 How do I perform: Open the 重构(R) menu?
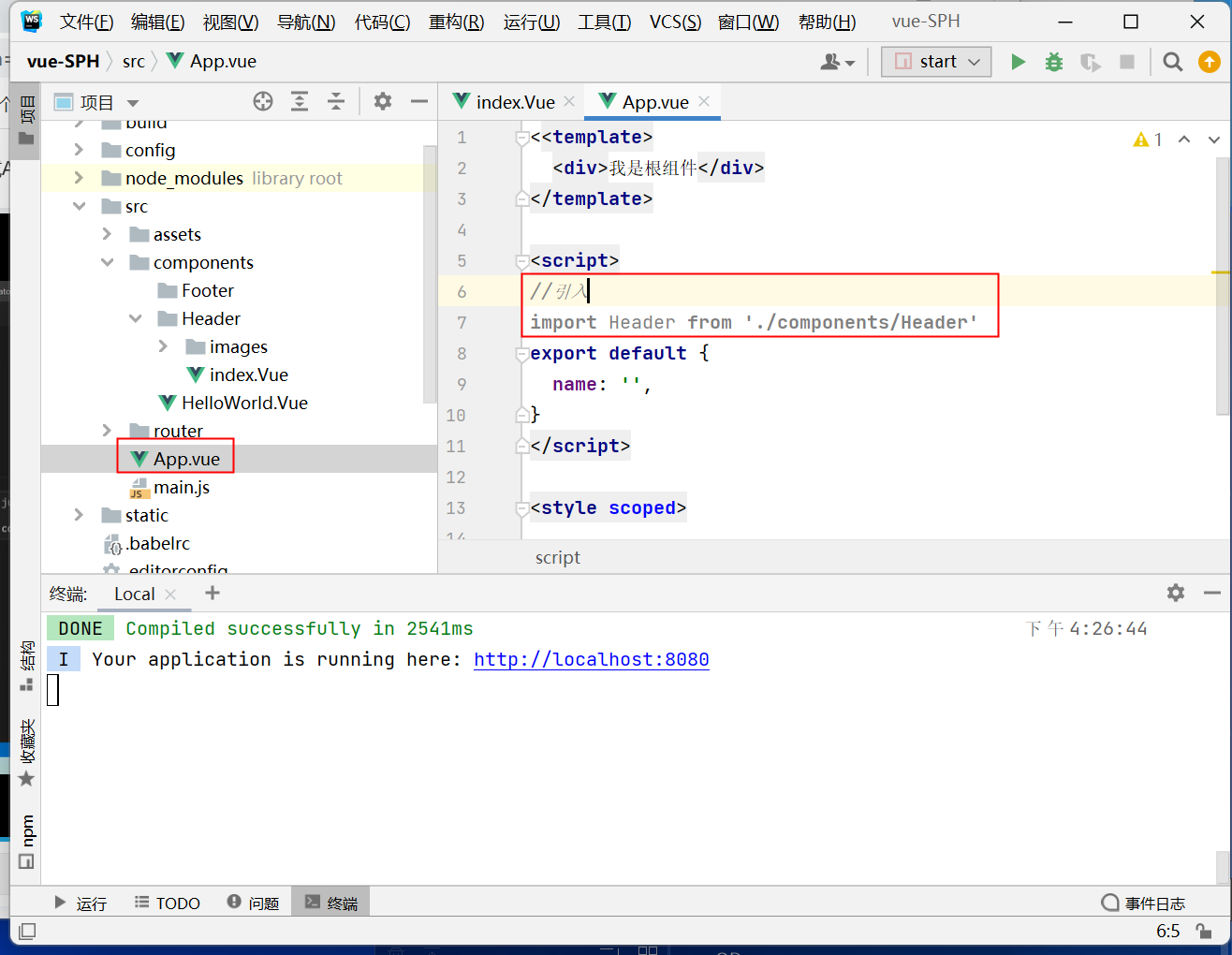456,22
